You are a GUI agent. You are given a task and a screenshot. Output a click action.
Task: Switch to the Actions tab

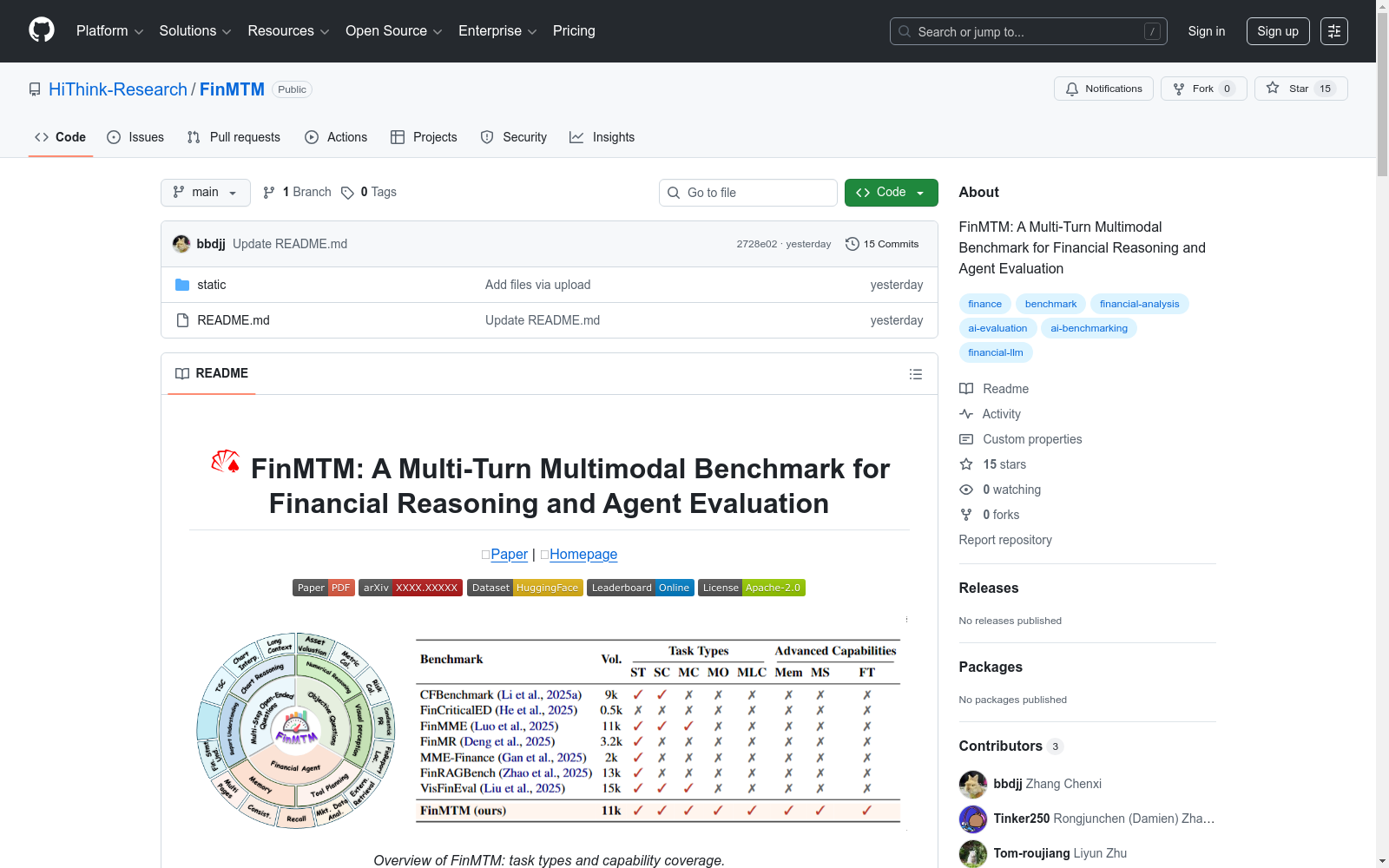click(x=336, y=137)
